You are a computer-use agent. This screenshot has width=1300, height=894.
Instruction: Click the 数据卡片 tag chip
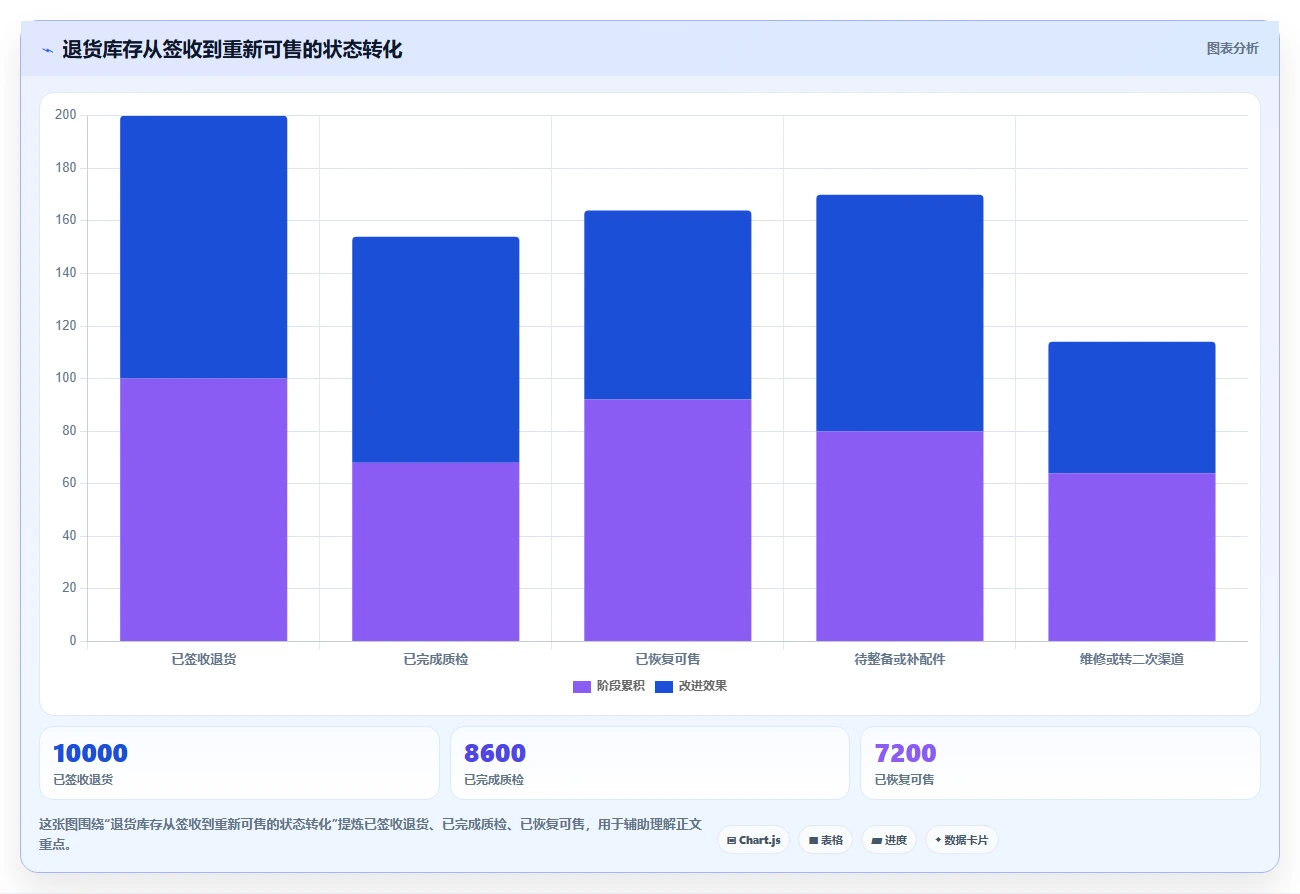(x=961, y=840)
